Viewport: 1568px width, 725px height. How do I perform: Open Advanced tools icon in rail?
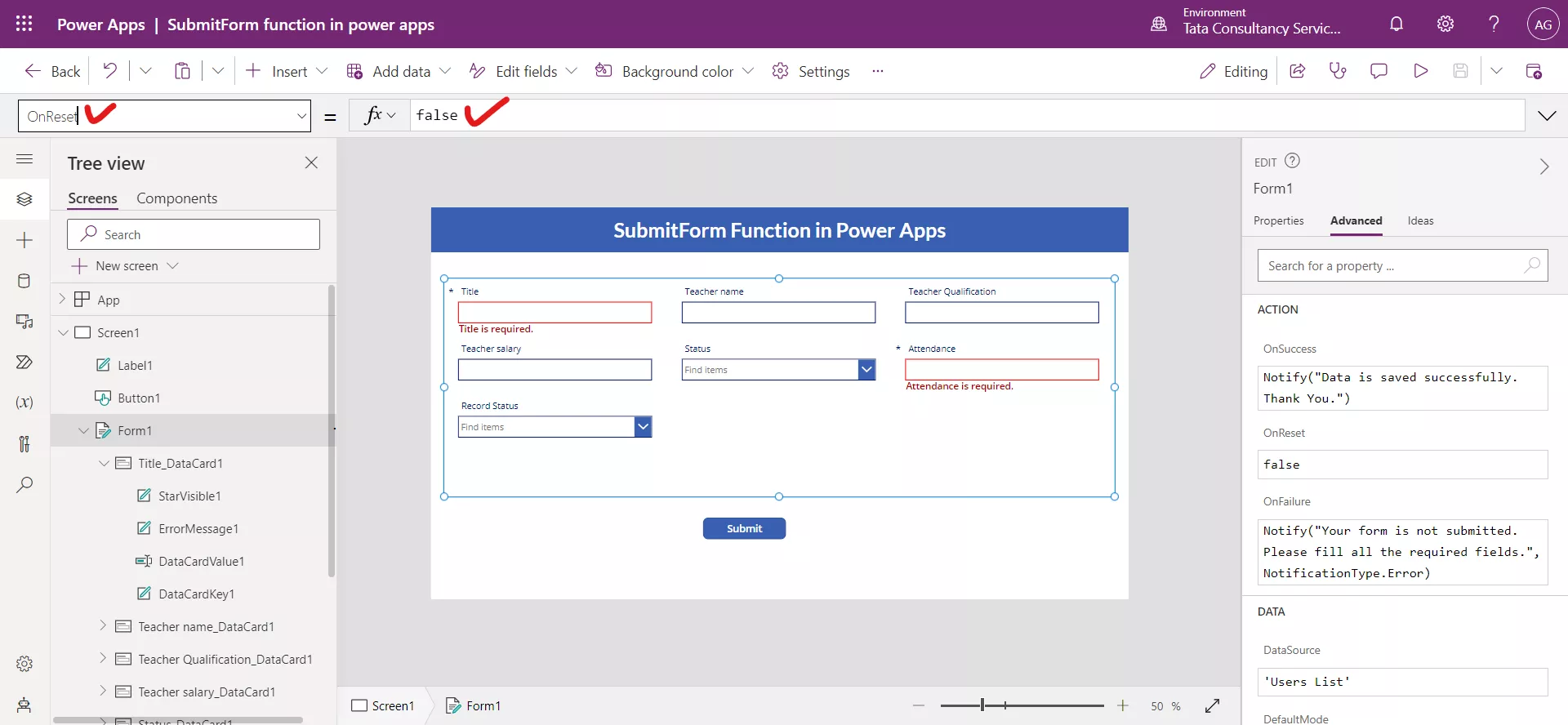point(24,443)
